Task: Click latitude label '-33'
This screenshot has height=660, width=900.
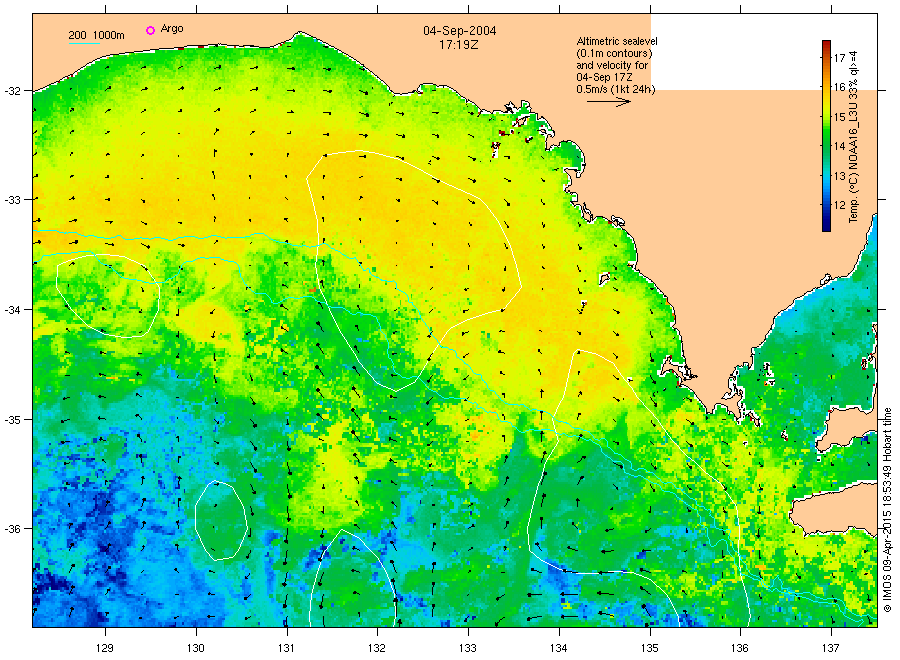Action: click(12, 200)
